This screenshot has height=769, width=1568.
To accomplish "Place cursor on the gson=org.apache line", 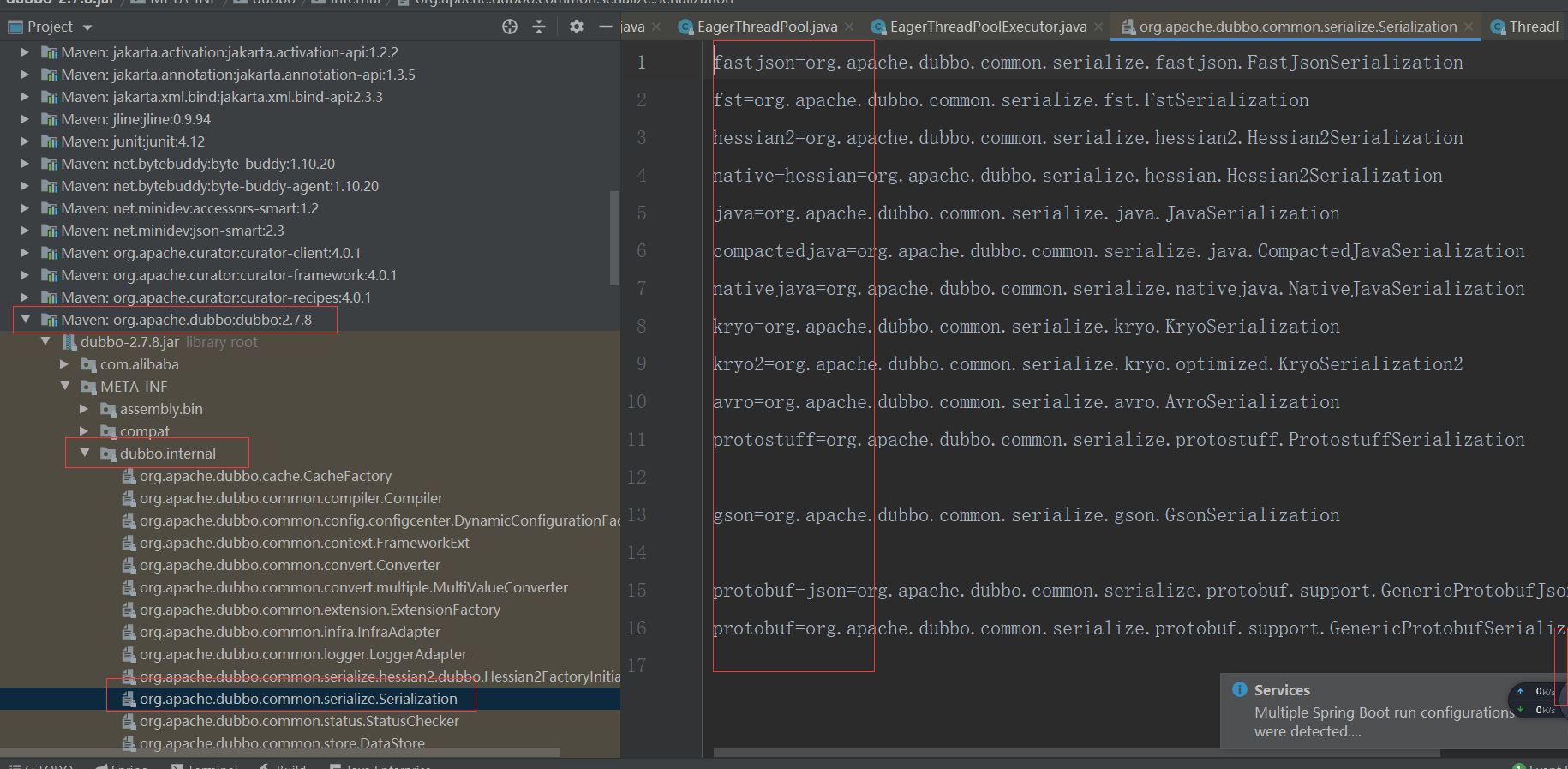I will [x=1026, y=515].
